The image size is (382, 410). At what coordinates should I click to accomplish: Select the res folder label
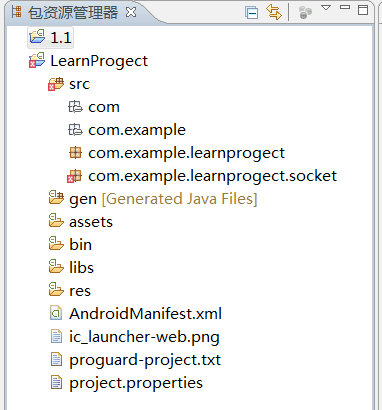pyautogui.click(x=80, y=291)
